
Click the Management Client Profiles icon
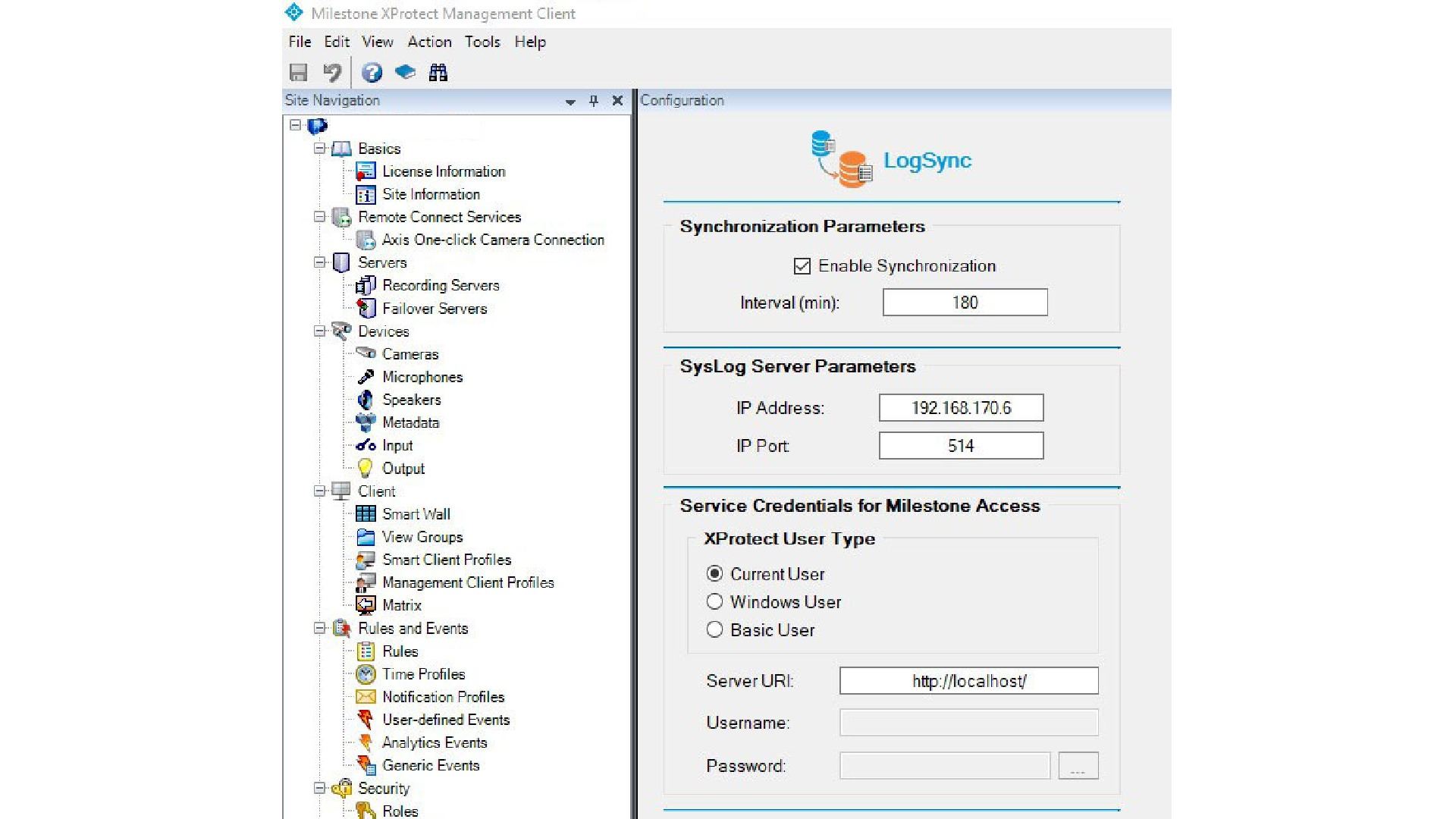click(x=366, y=582)
